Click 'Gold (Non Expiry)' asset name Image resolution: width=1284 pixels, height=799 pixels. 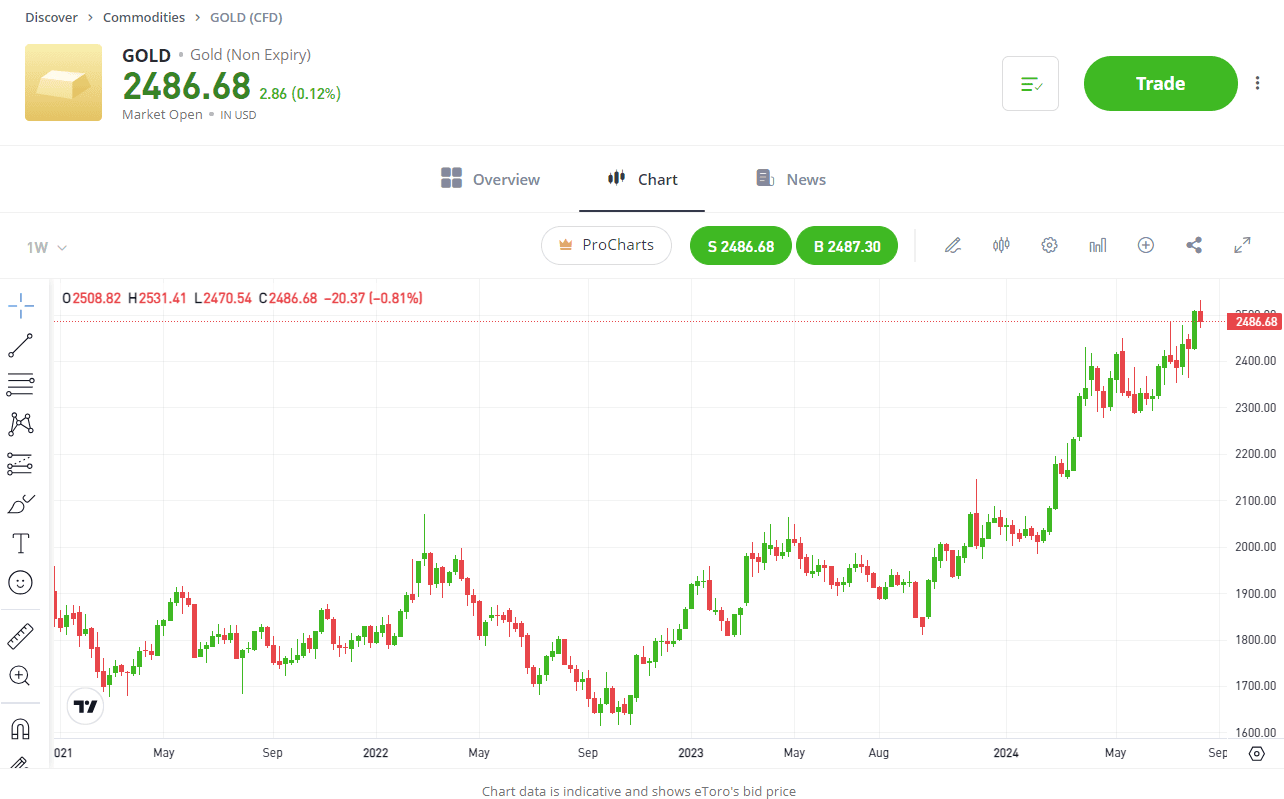tap(250, 55)
